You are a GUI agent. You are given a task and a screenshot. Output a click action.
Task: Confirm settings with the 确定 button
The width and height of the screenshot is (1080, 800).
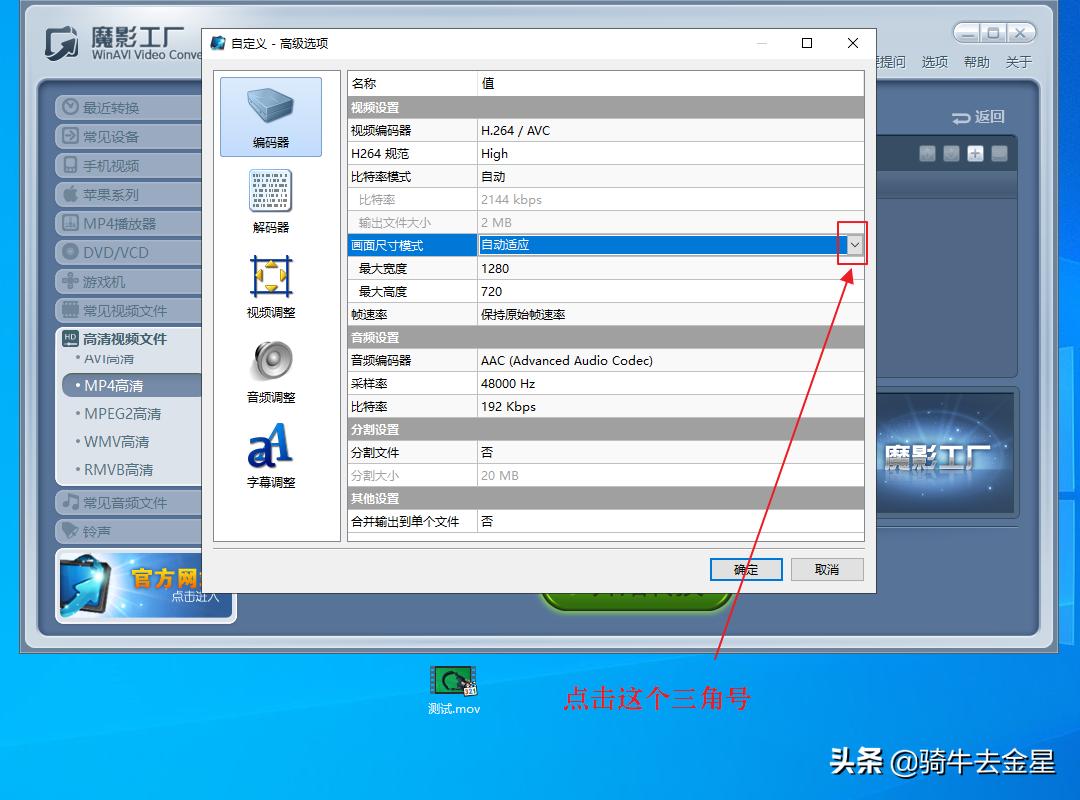click(x=745, y=569)
